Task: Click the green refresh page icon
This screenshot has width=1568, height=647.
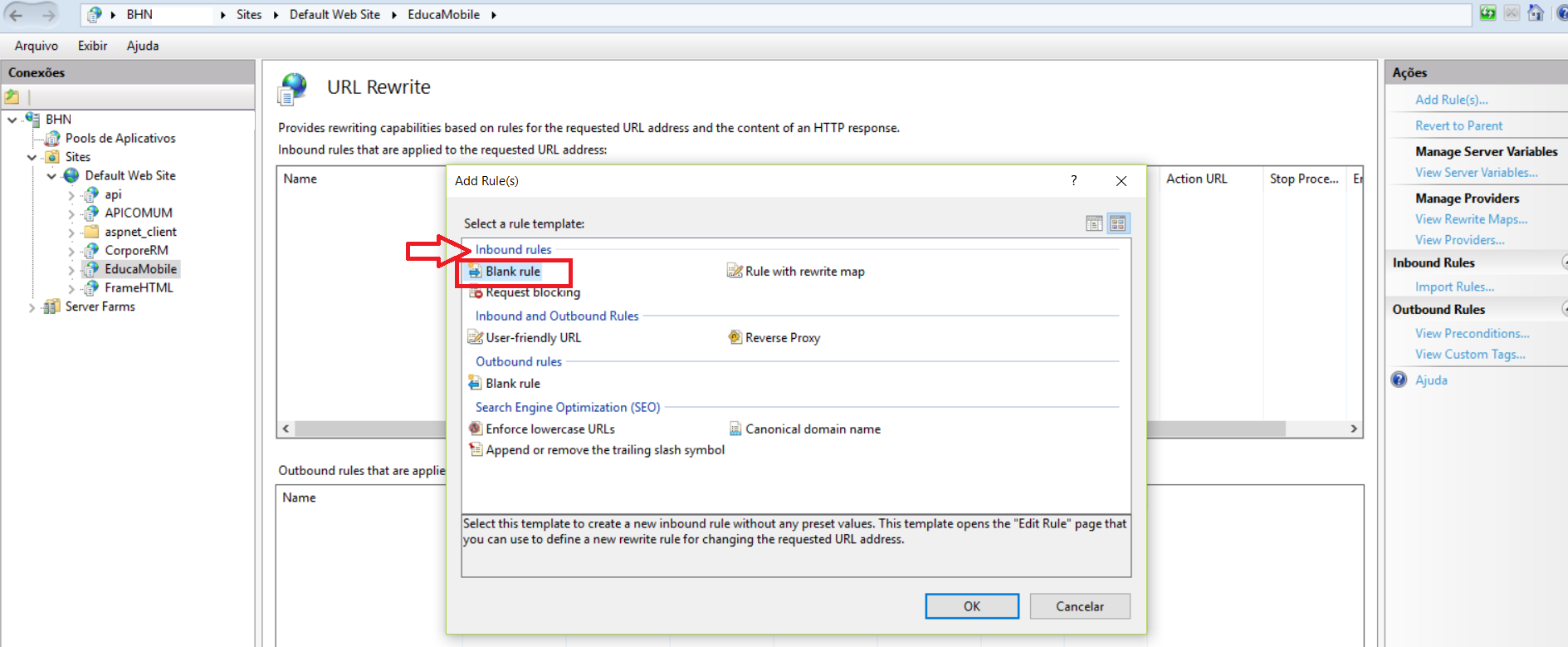Action: (x=1487, y=13)
